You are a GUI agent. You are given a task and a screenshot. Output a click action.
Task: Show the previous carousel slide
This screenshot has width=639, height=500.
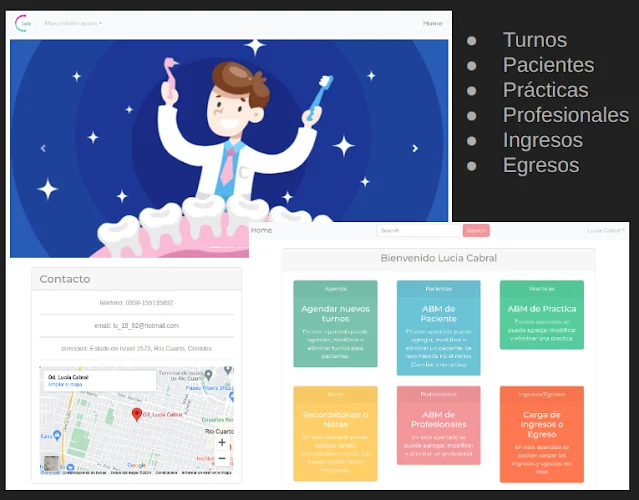[x=43, y=148]
